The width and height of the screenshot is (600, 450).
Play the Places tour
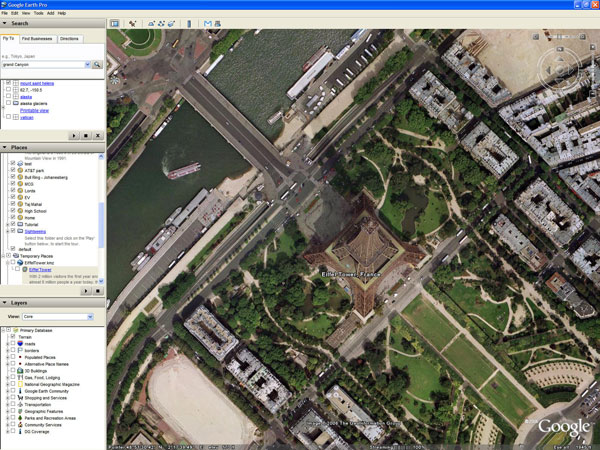[86, 291]
